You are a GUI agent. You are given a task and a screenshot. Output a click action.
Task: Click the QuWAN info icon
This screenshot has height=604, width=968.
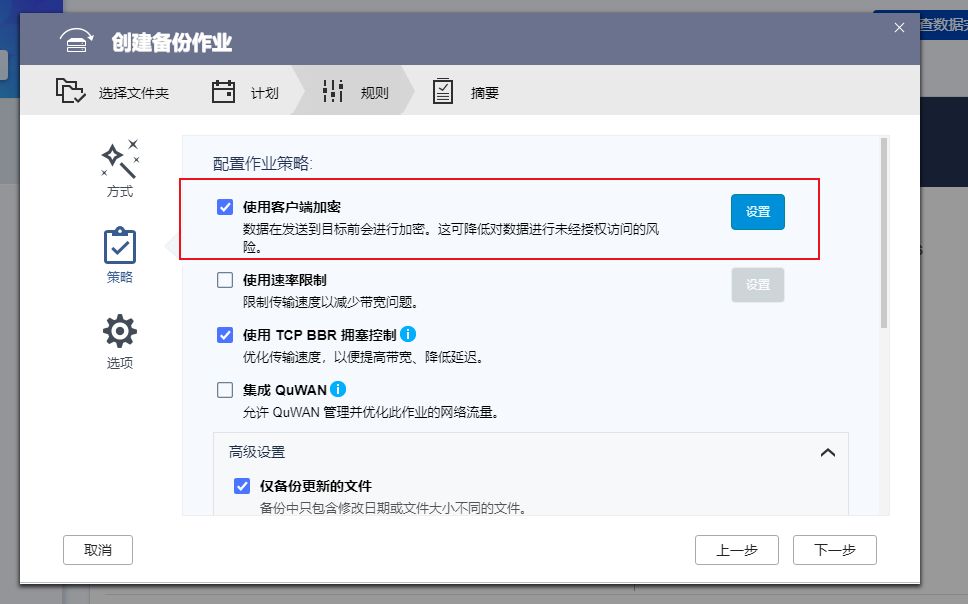pos(337,389)
